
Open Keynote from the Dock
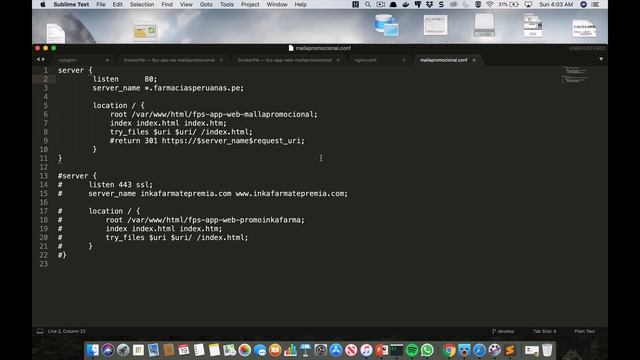click(305, 350)
